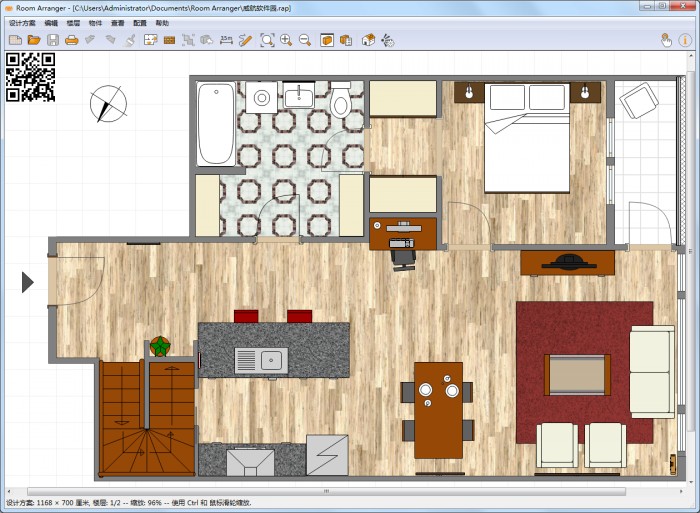Open the 帮助 menu
The image size is (700, 513).
162,23
